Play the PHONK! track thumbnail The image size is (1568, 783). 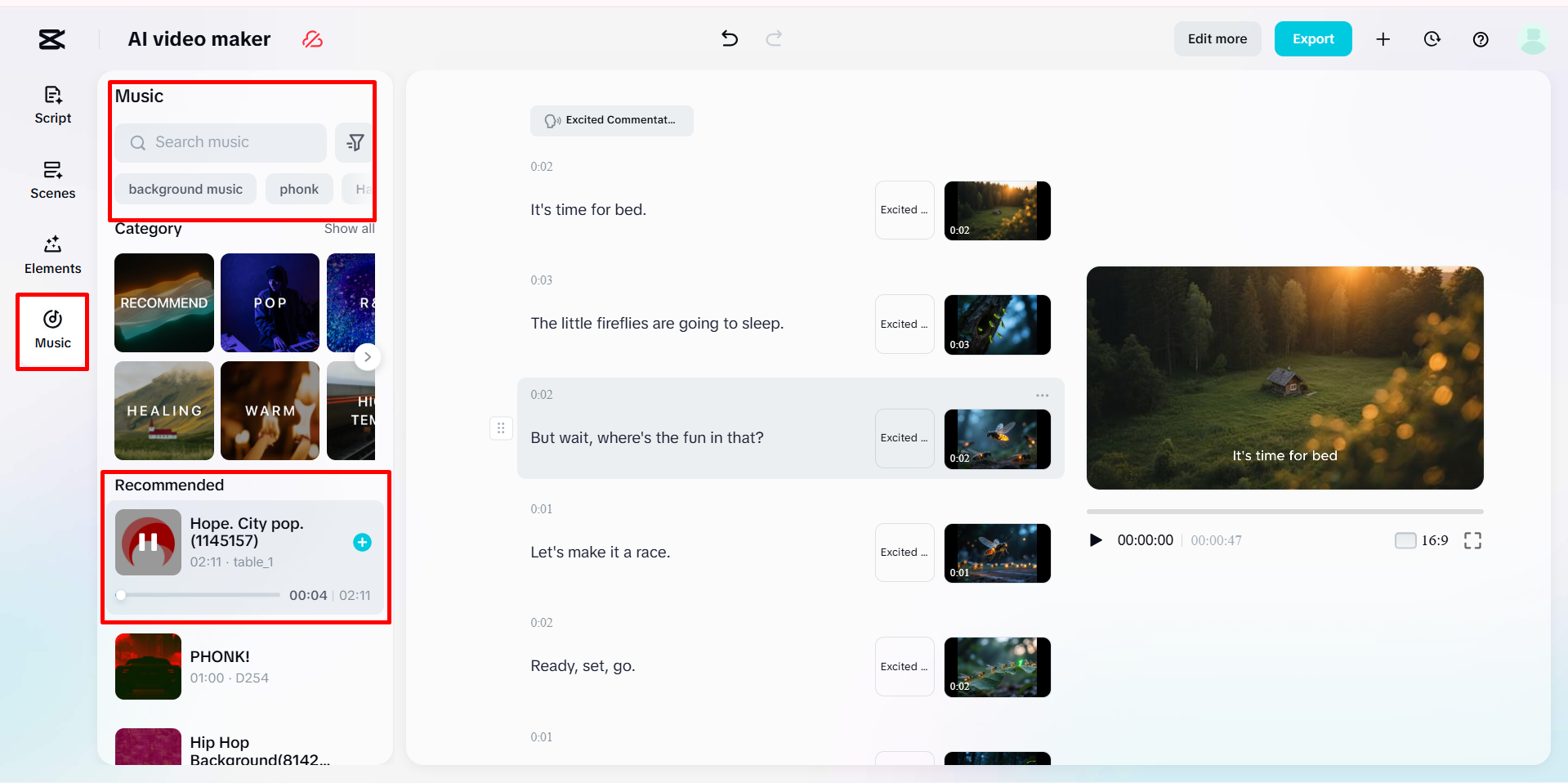pyautogui.click(x=148, y=666)
